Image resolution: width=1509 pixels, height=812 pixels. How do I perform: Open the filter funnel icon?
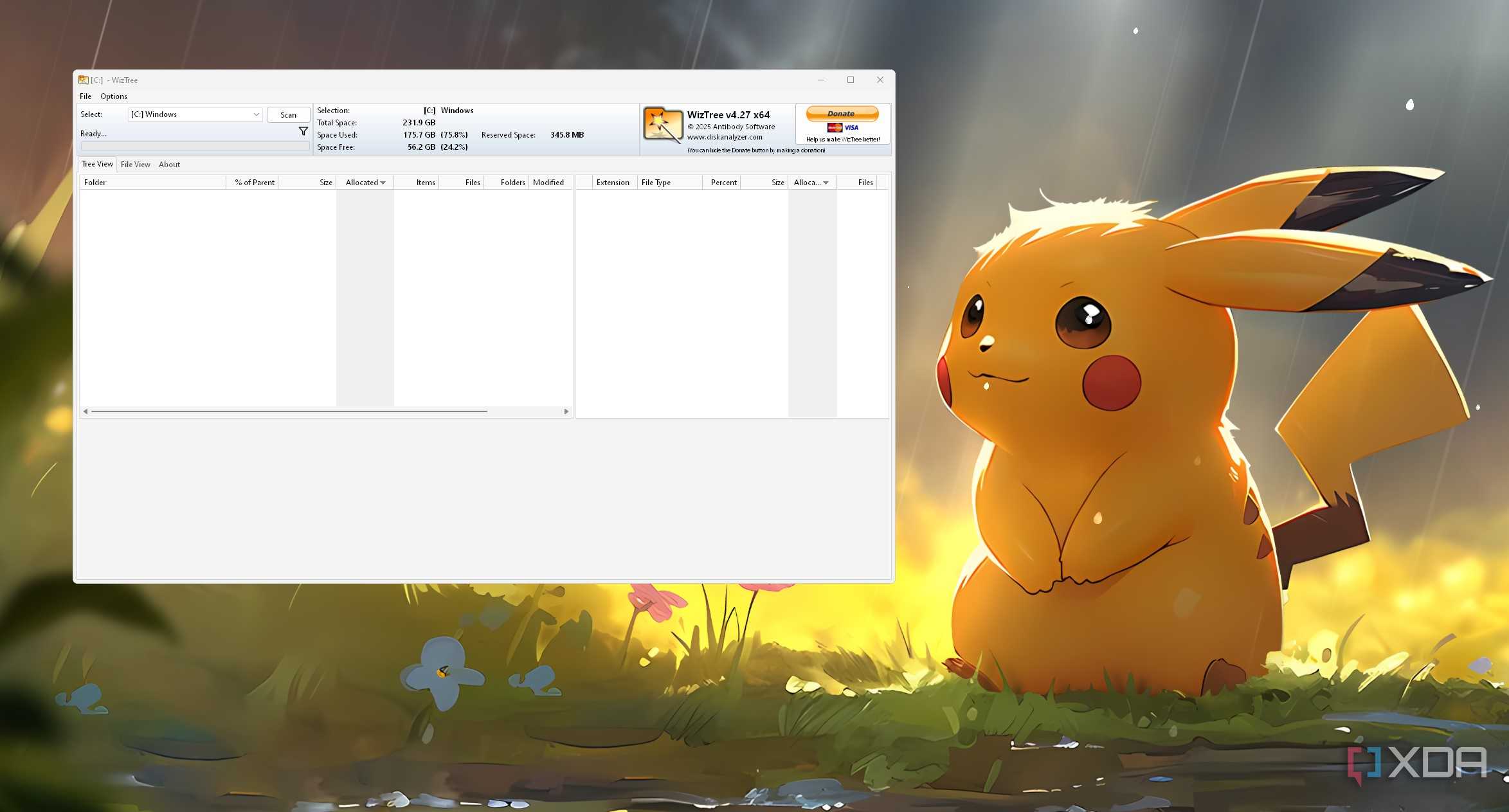click(303, 131)
